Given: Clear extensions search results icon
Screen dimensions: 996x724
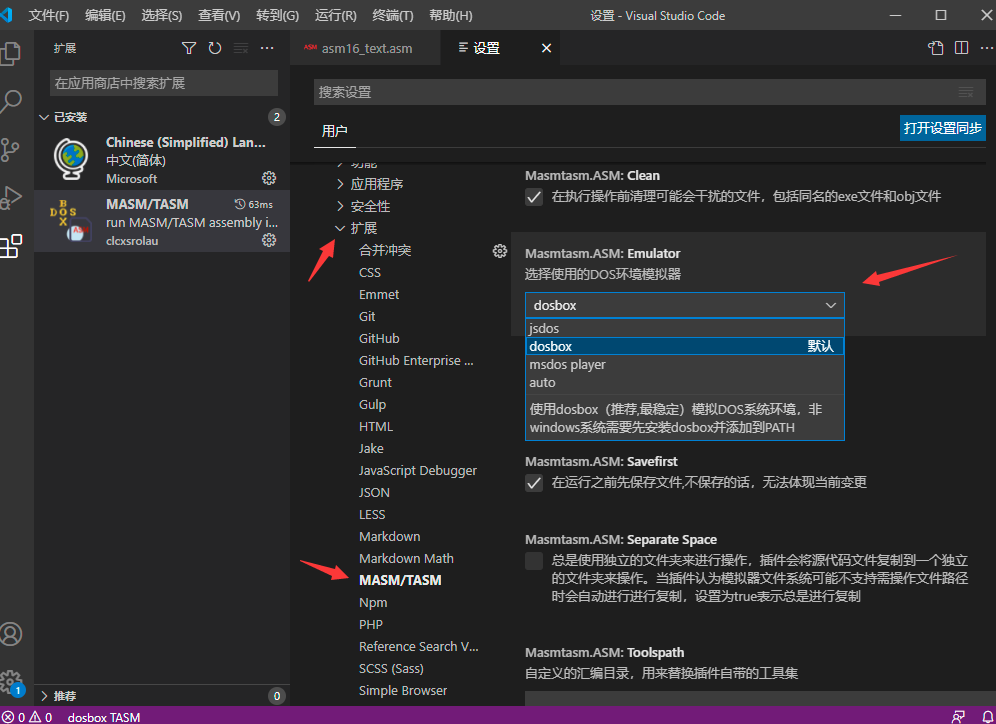Looking at the screenshot, I should pyautogui.click(x=241, y=48).
